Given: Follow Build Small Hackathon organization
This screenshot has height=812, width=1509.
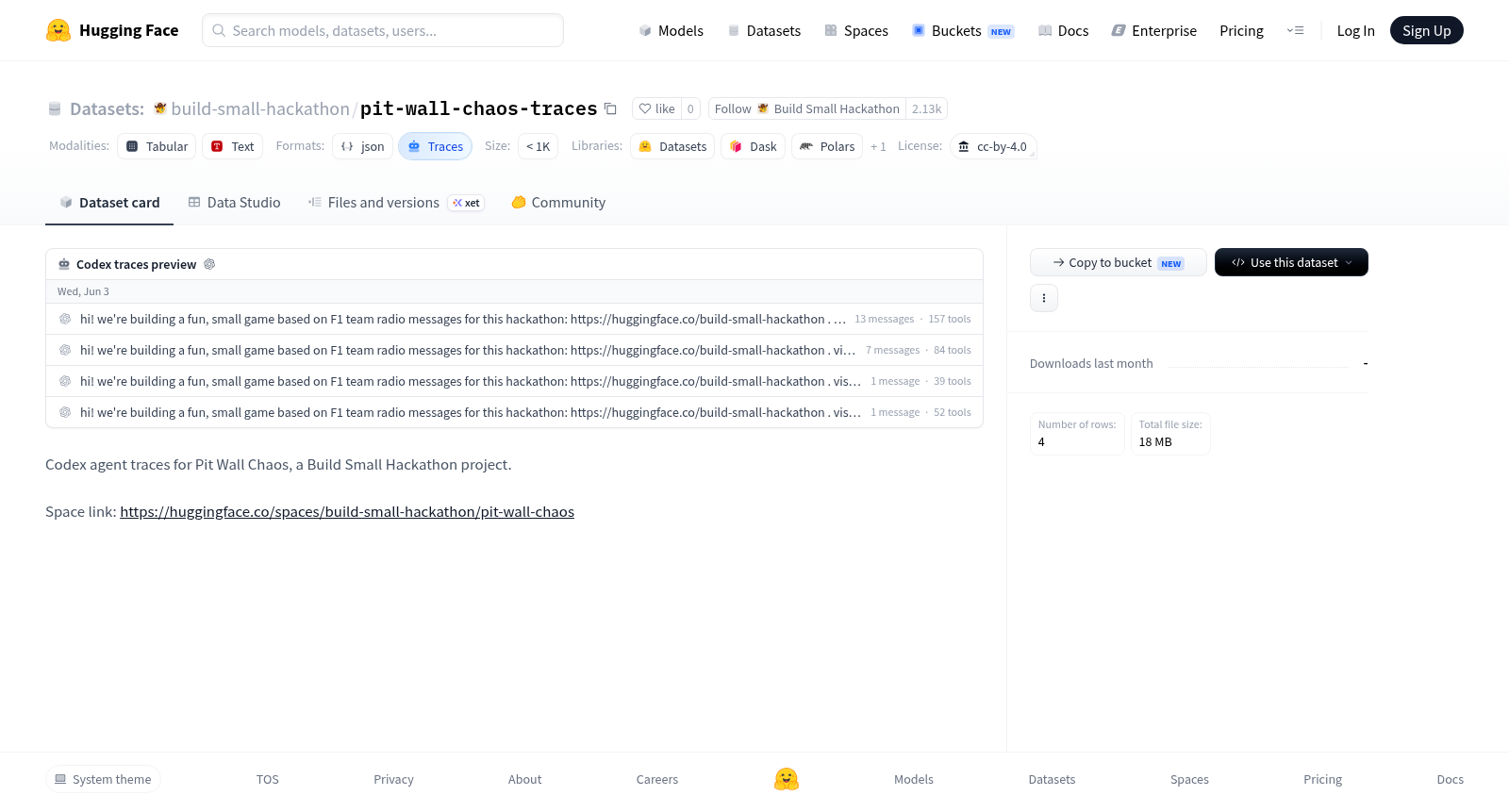Looking at the screenshot, I should point(806,108).
